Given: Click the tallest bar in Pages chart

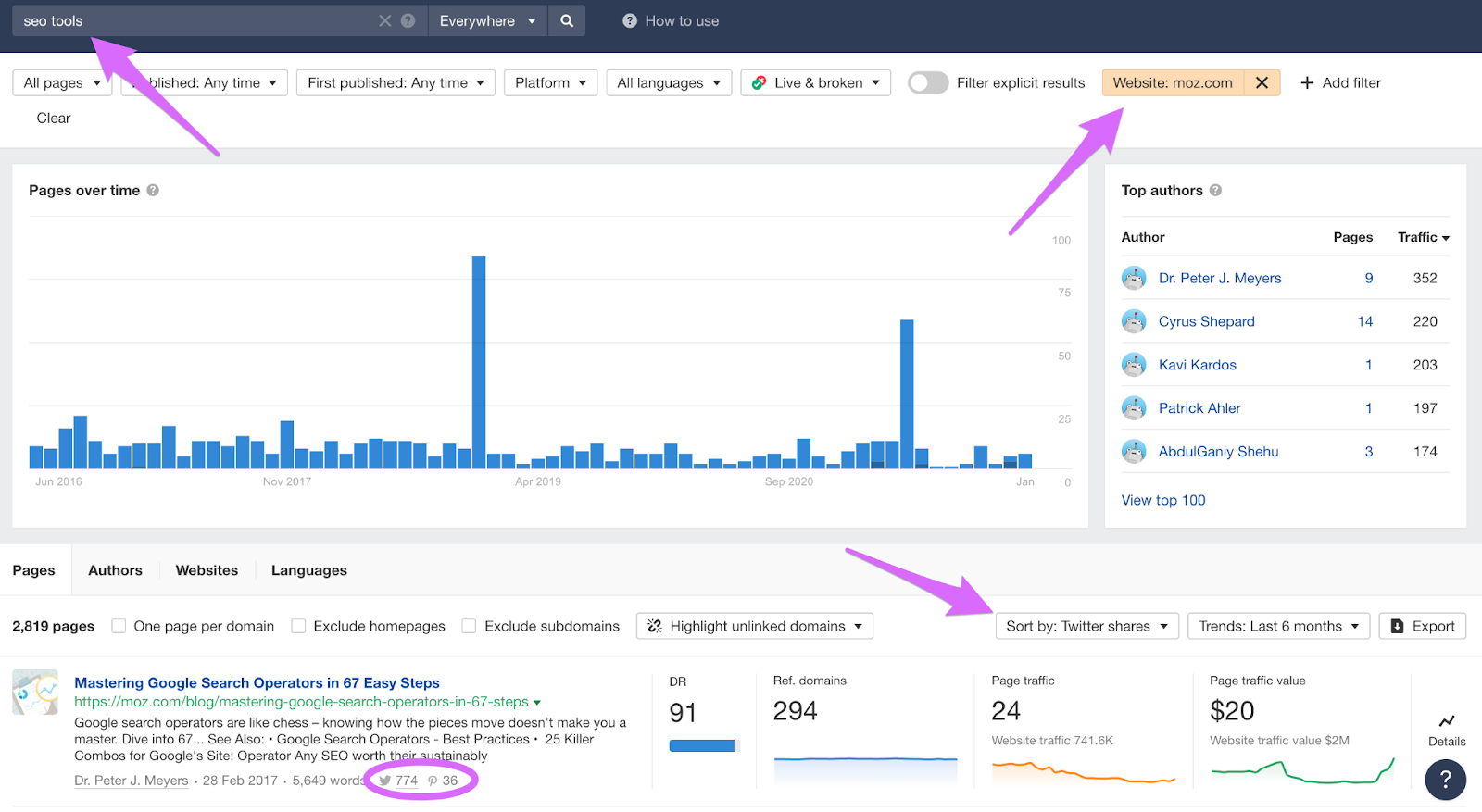Looking at the screenshot, I should 479,362.
